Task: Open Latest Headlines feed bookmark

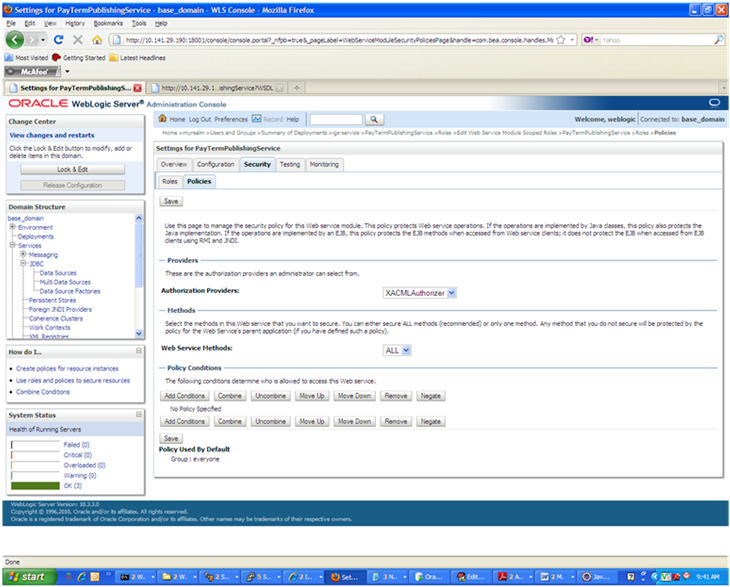Action: 138,58
